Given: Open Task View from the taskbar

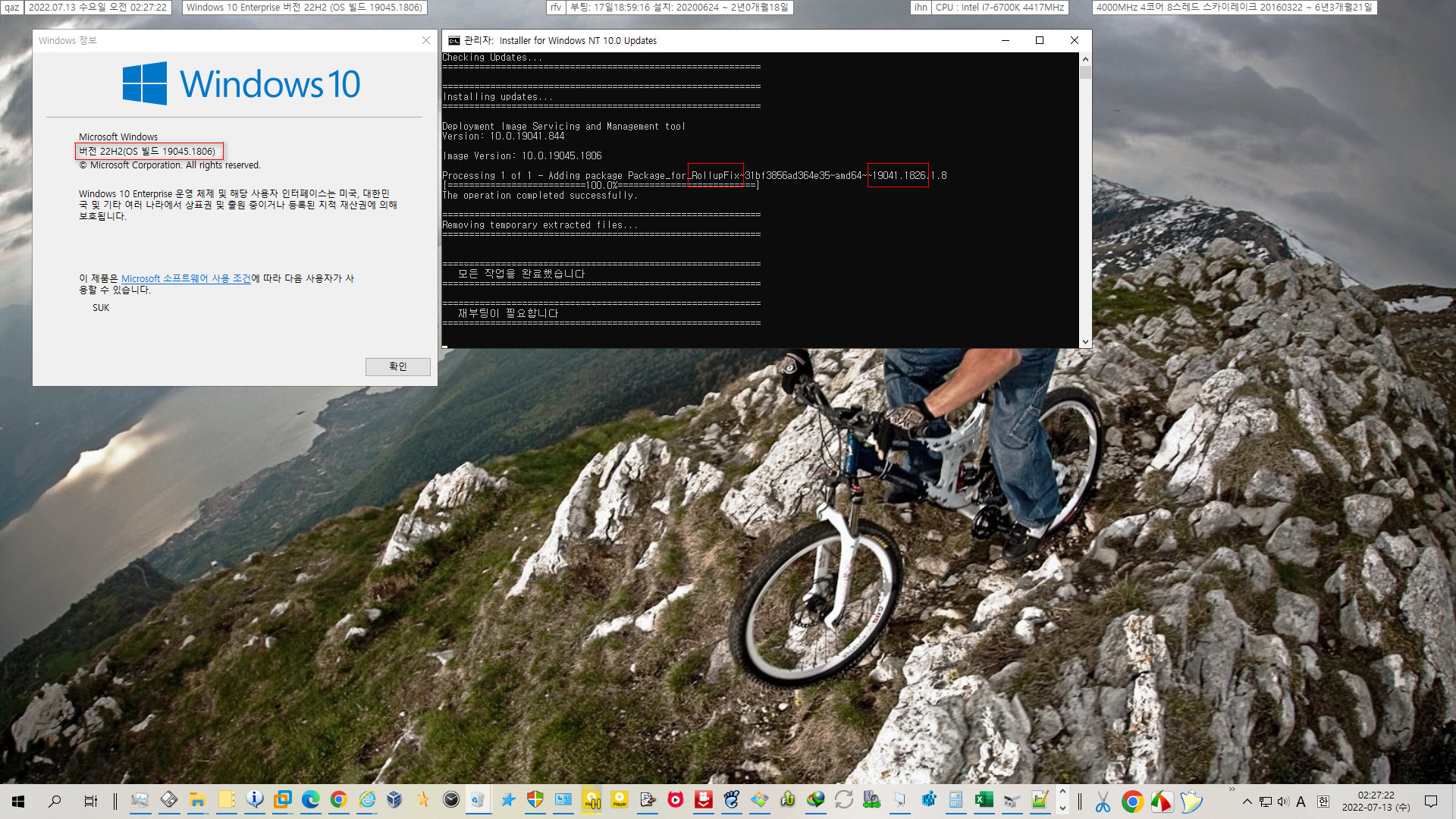Looking at the screenshot, I should click(90, 801).
